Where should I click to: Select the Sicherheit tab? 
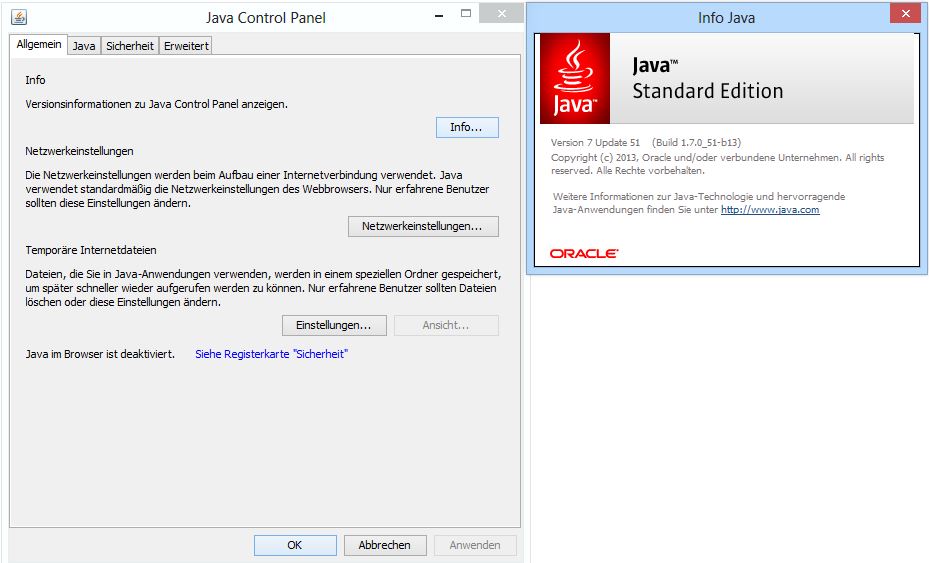pyautogui.click(x=130, y=46)
